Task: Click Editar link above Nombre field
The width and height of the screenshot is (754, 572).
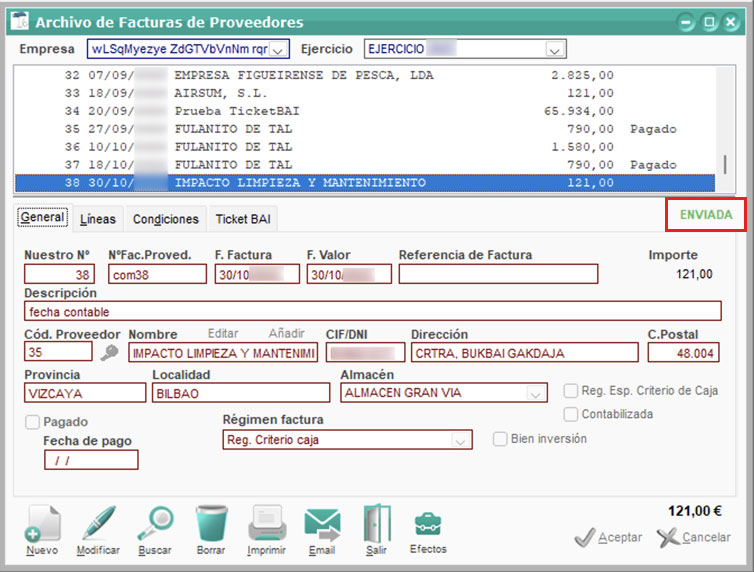Action: [x=223, y=334]
